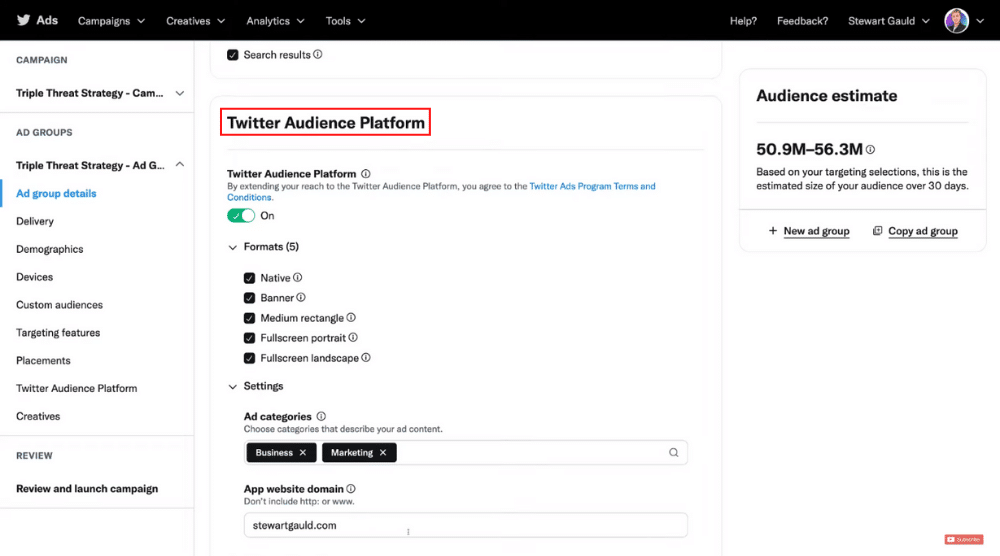Go to Custom audiences in sidebar
The width and height of the screenshot is (1000, 556).
pos(59,305)
